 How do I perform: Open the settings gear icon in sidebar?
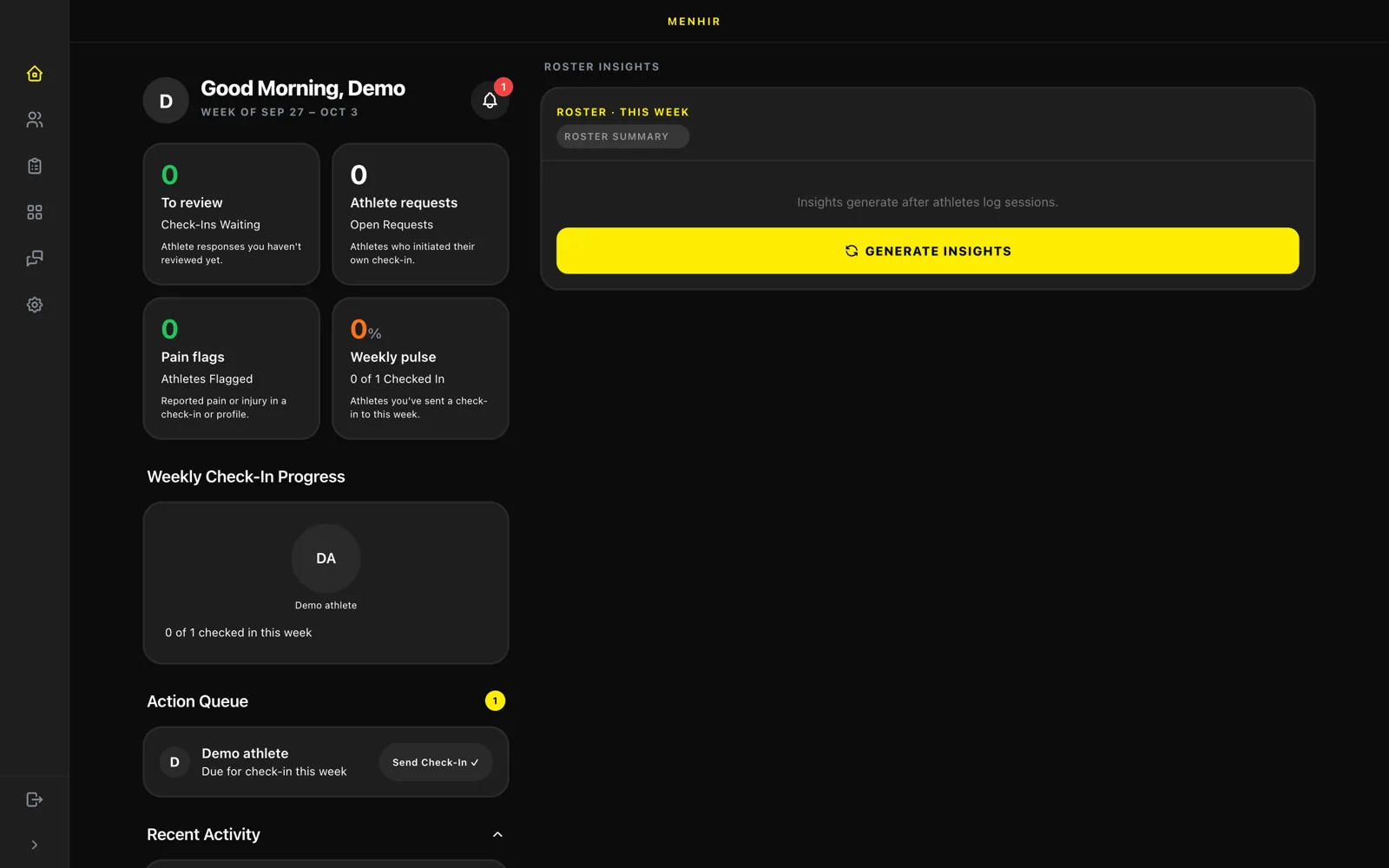tap(35, 305)
